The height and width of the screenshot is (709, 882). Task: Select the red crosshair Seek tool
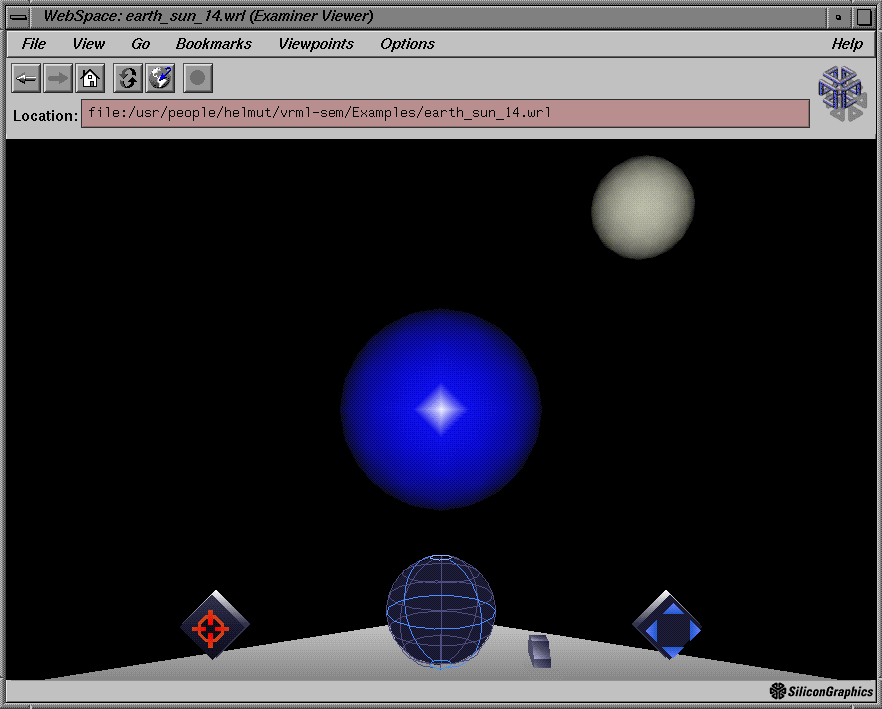pyautogui.click(x=214, y=625)
